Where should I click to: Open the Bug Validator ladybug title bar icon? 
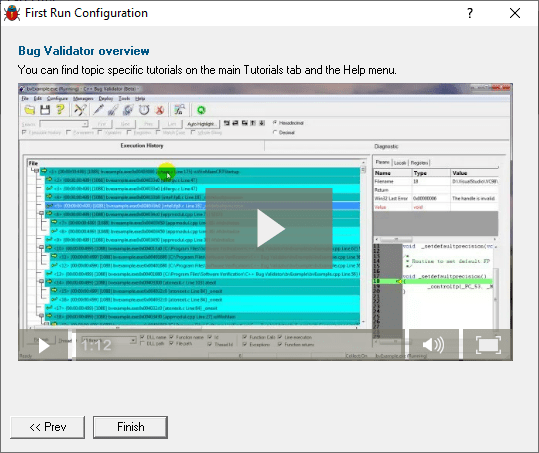[x=12, y=13]
